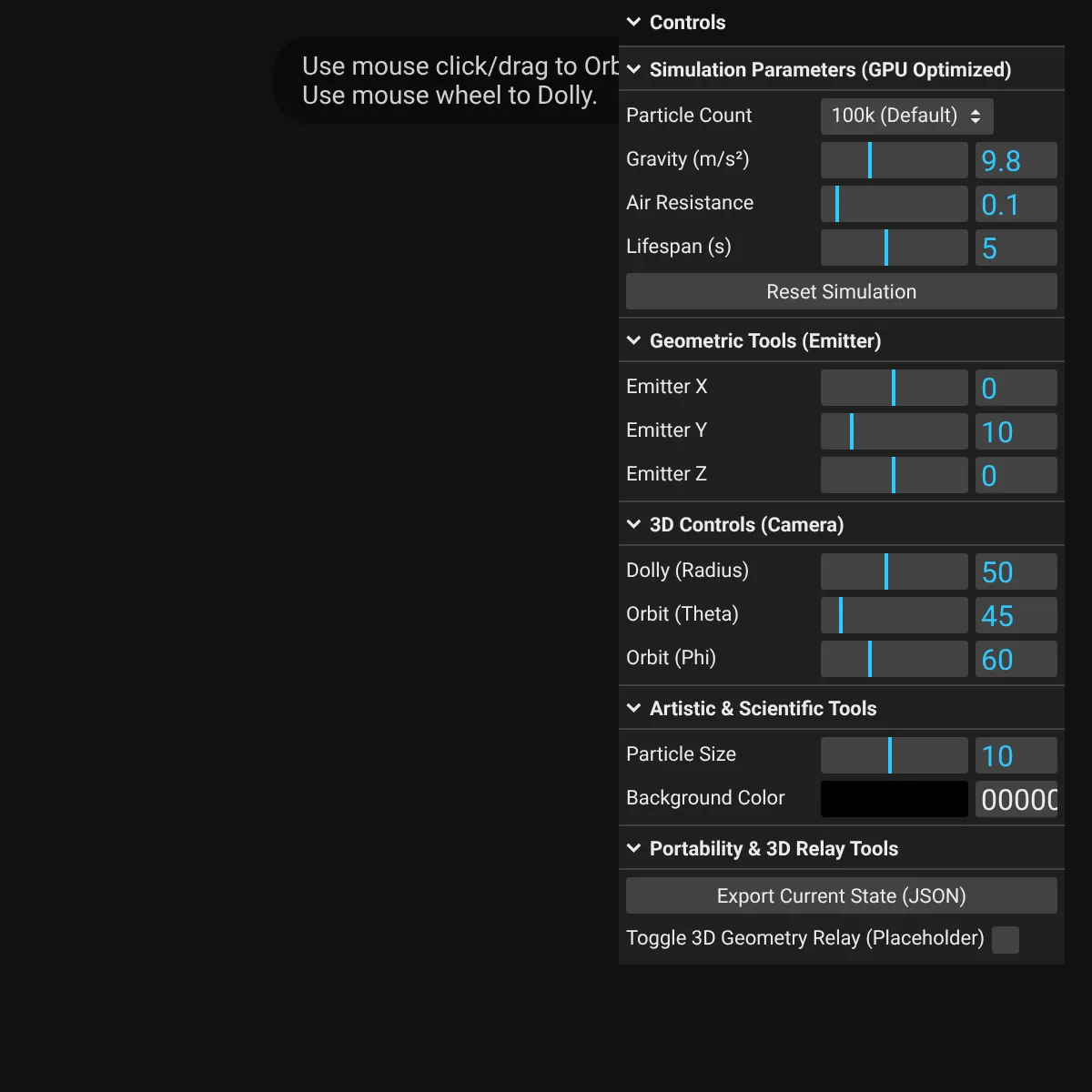Click the Emitter X value field

click(x=1016, y=389)
